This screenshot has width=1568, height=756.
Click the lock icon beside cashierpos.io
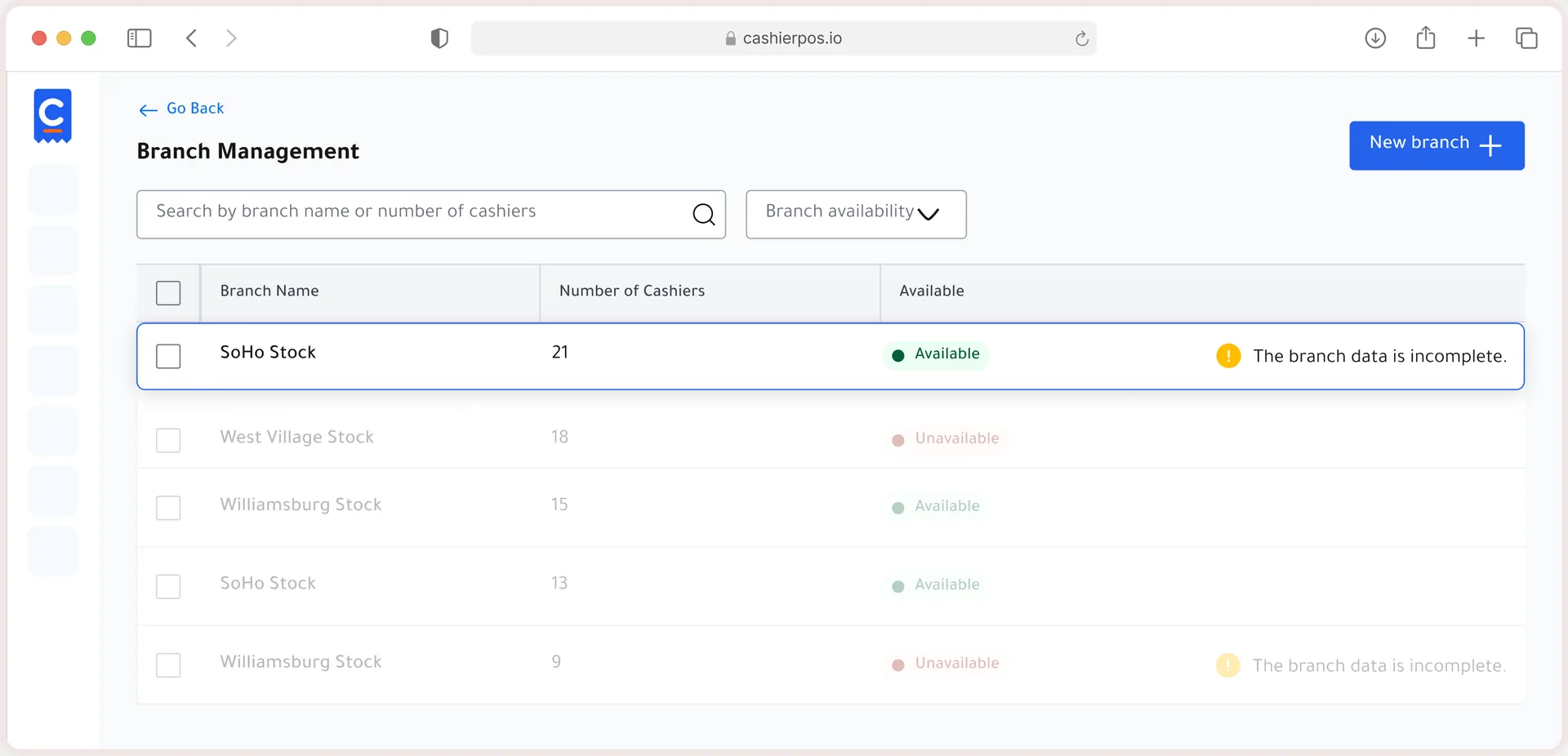click(x=731, y=38)
